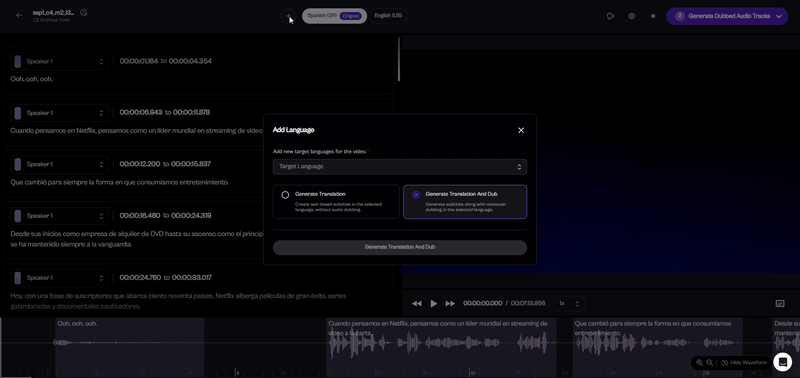Select 'Que cambió para siempre' timeline waveform segment
This screenshot has width=800, height=378.
point(658,348)
